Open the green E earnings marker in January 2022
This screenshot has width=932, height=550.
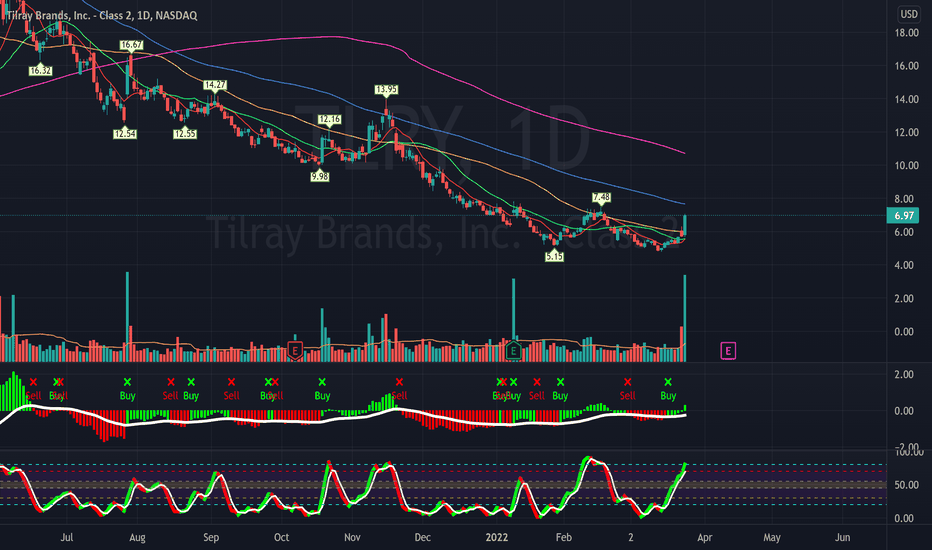pos(514,350)
